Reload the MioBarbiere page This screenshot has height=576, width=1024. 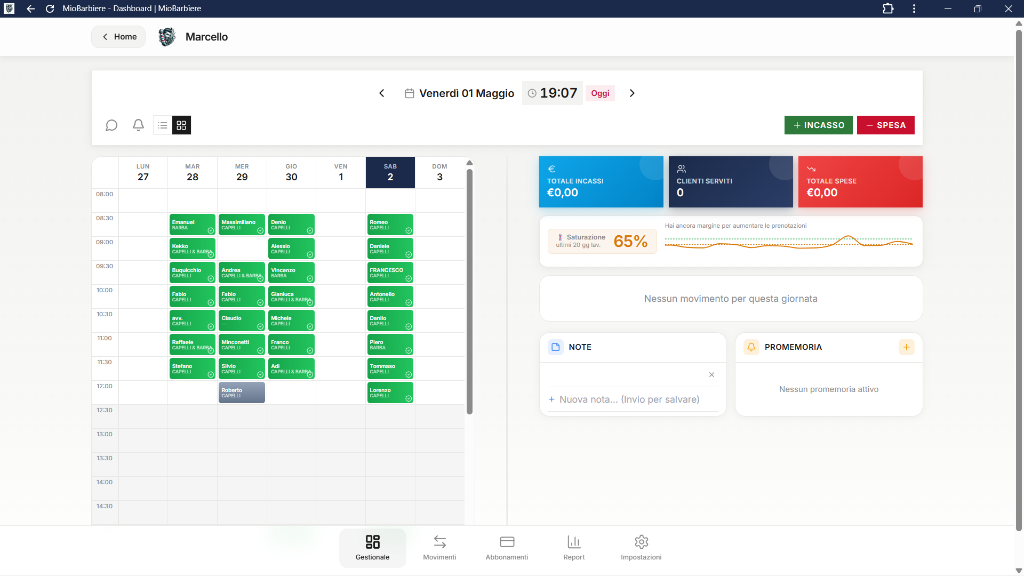click(50, 8)
